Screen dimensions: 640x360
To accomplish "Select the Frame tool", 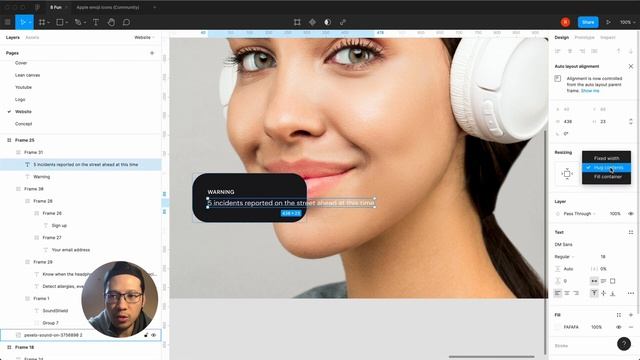I will (x=42, y=22).
